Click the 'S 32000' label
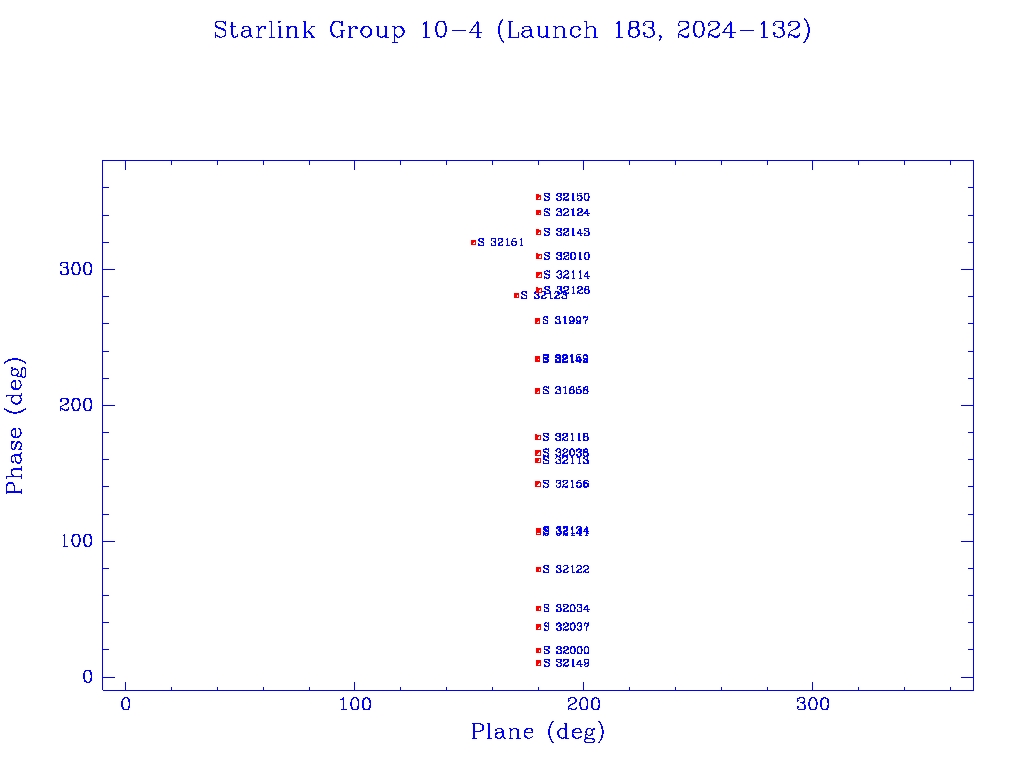This screenshot has height=768, width=1024. pos(566,650)
